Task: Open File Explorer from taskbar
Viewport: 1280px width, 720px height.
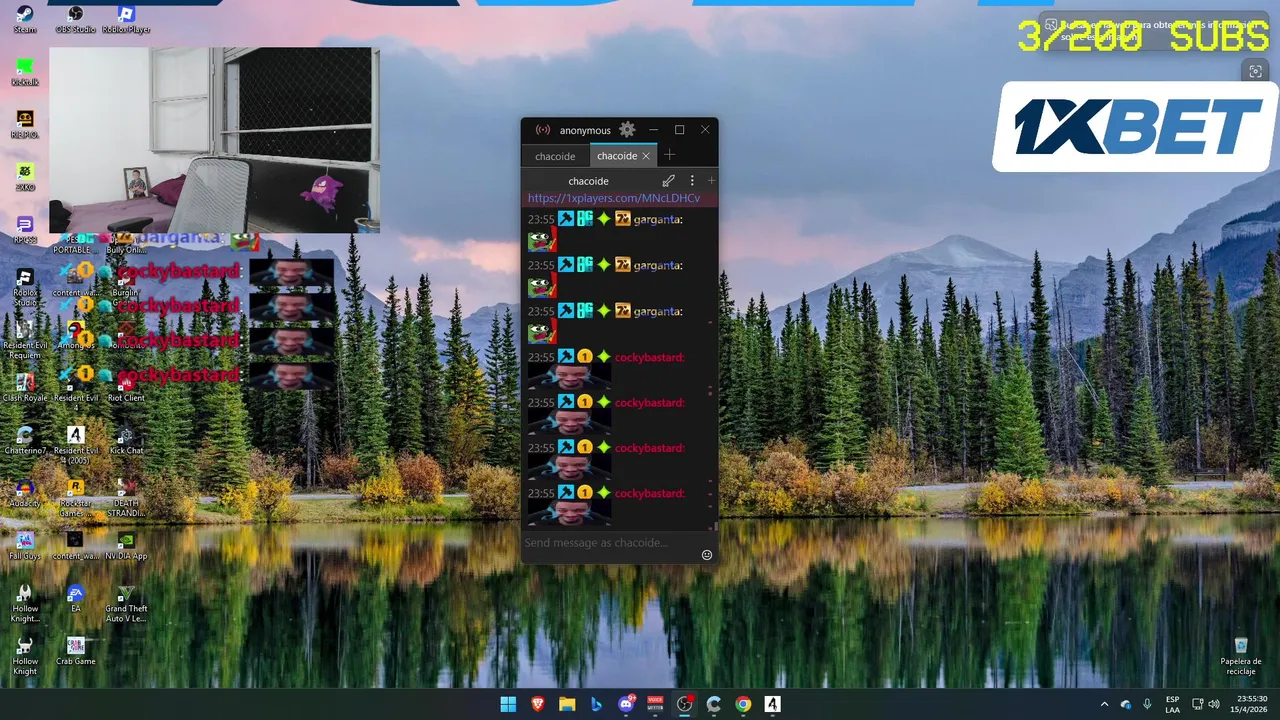Action: pyautogui.click(x=567, y=704)
